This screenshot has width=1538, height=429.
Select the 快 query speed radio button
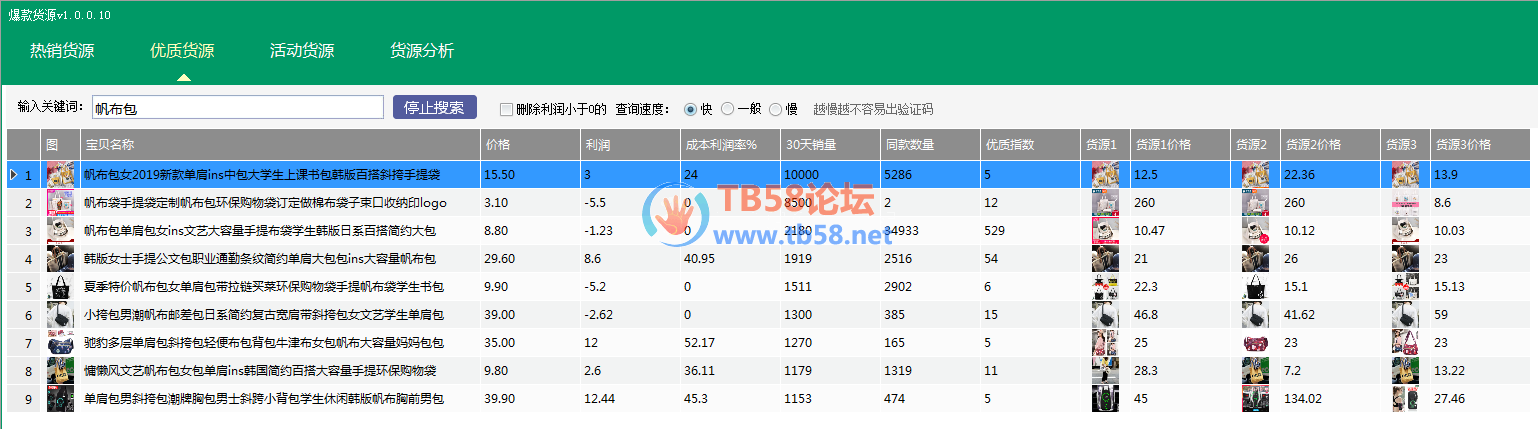pos(690,109)
